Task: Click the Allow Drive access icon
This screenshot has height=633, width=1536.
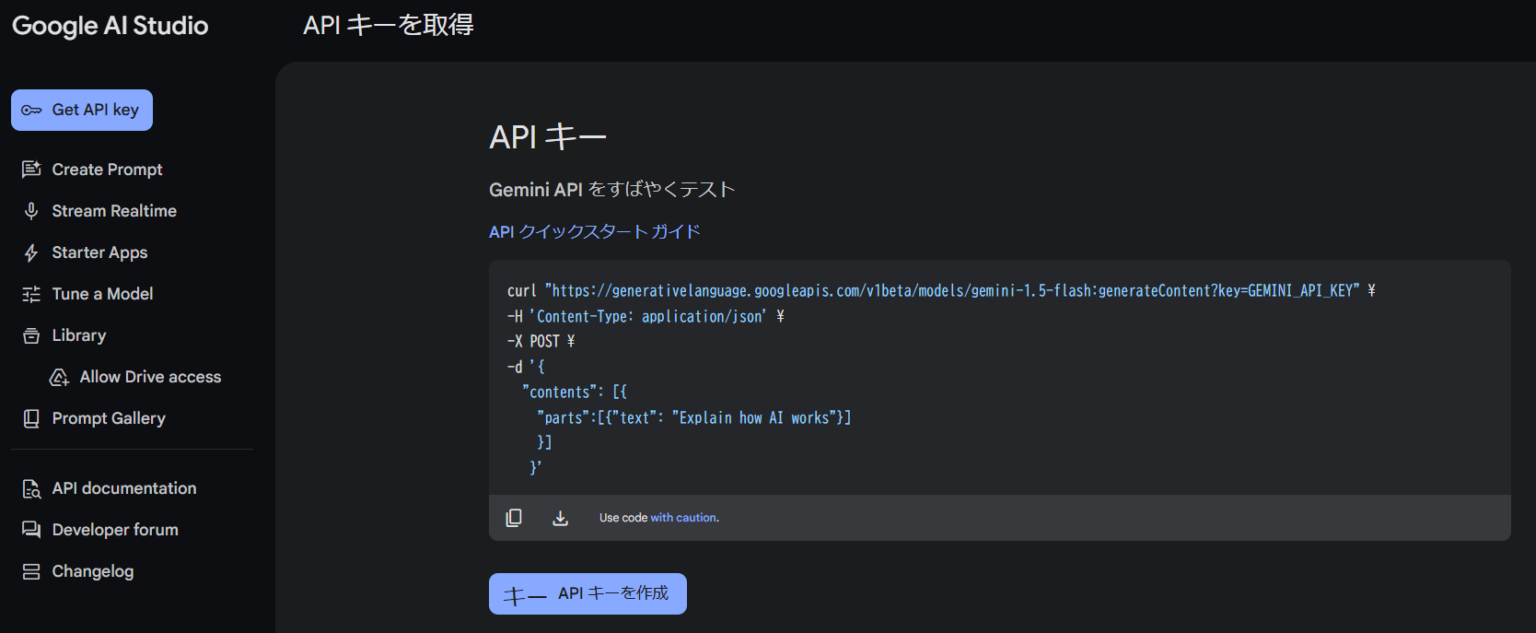Action: click(x=60, y=377)
